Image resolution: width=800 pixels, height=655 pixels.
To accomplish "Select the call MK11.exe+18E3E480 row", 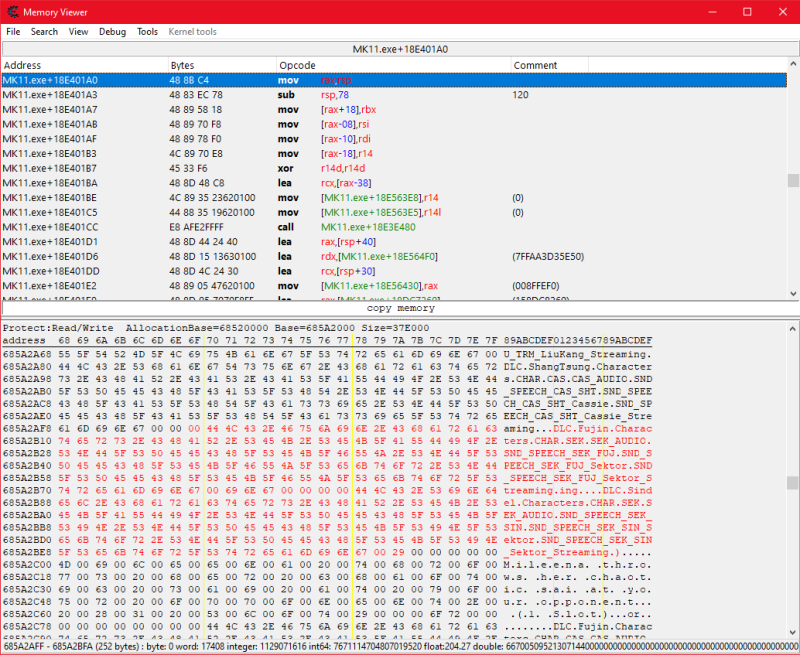I will click(394, 227).
